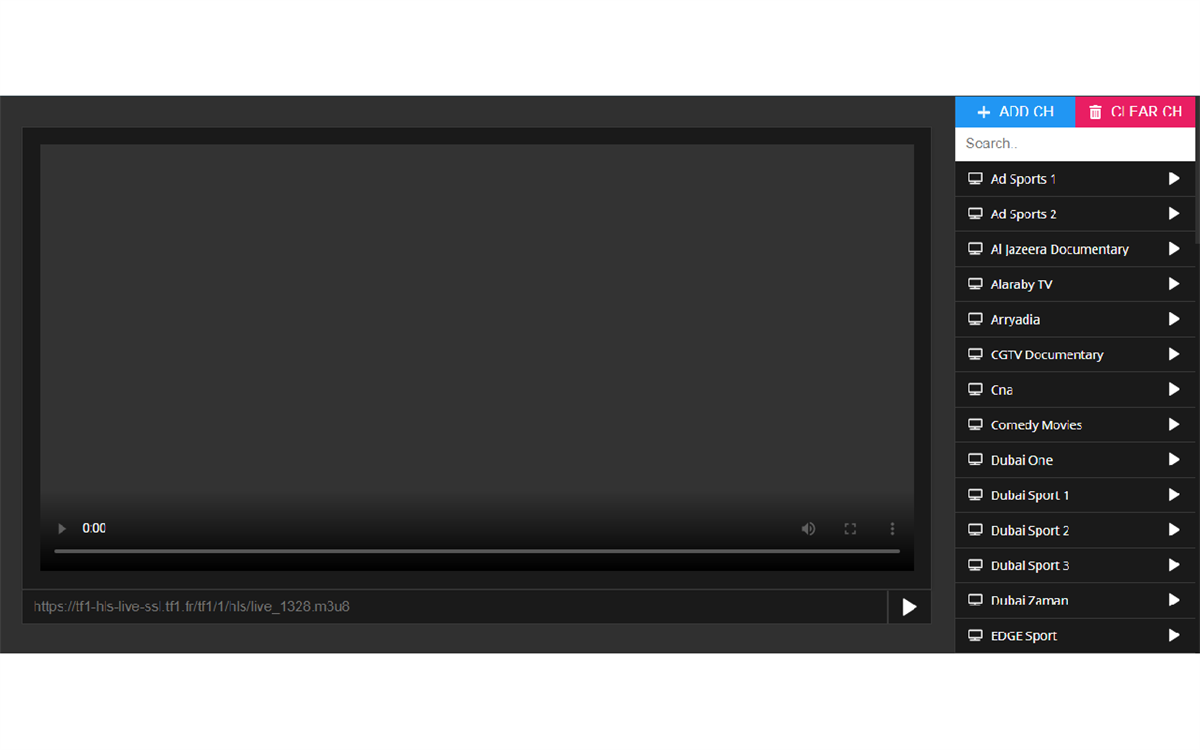Play the Al Jazeera Documentary channel

tap(1173, 249)
